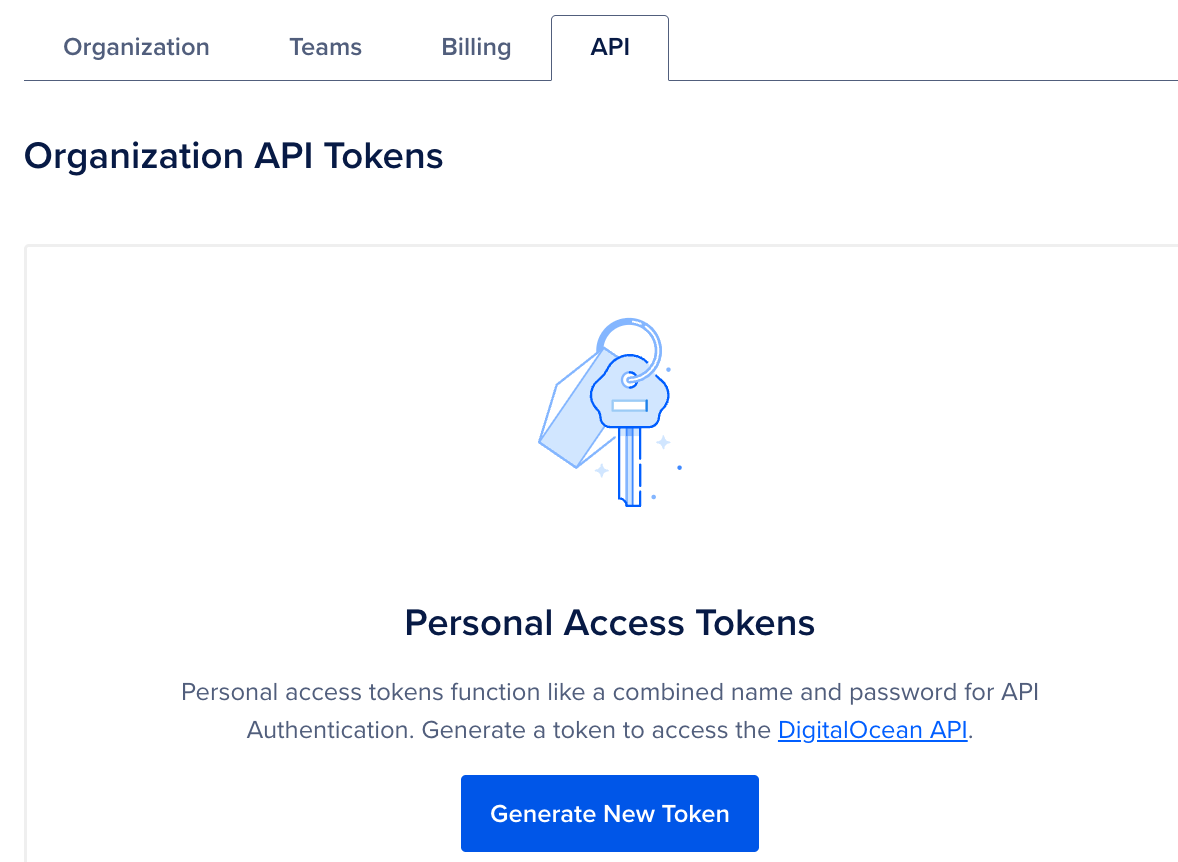
Task: Select the active API tab
Action: coord(610,47)
